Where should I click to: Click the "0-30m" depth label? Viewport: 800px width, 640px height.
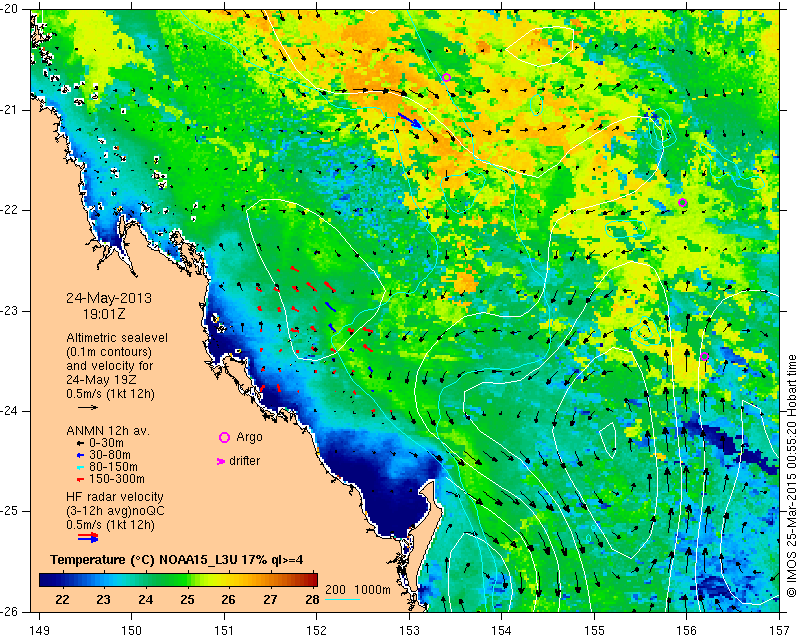point(106,443)
